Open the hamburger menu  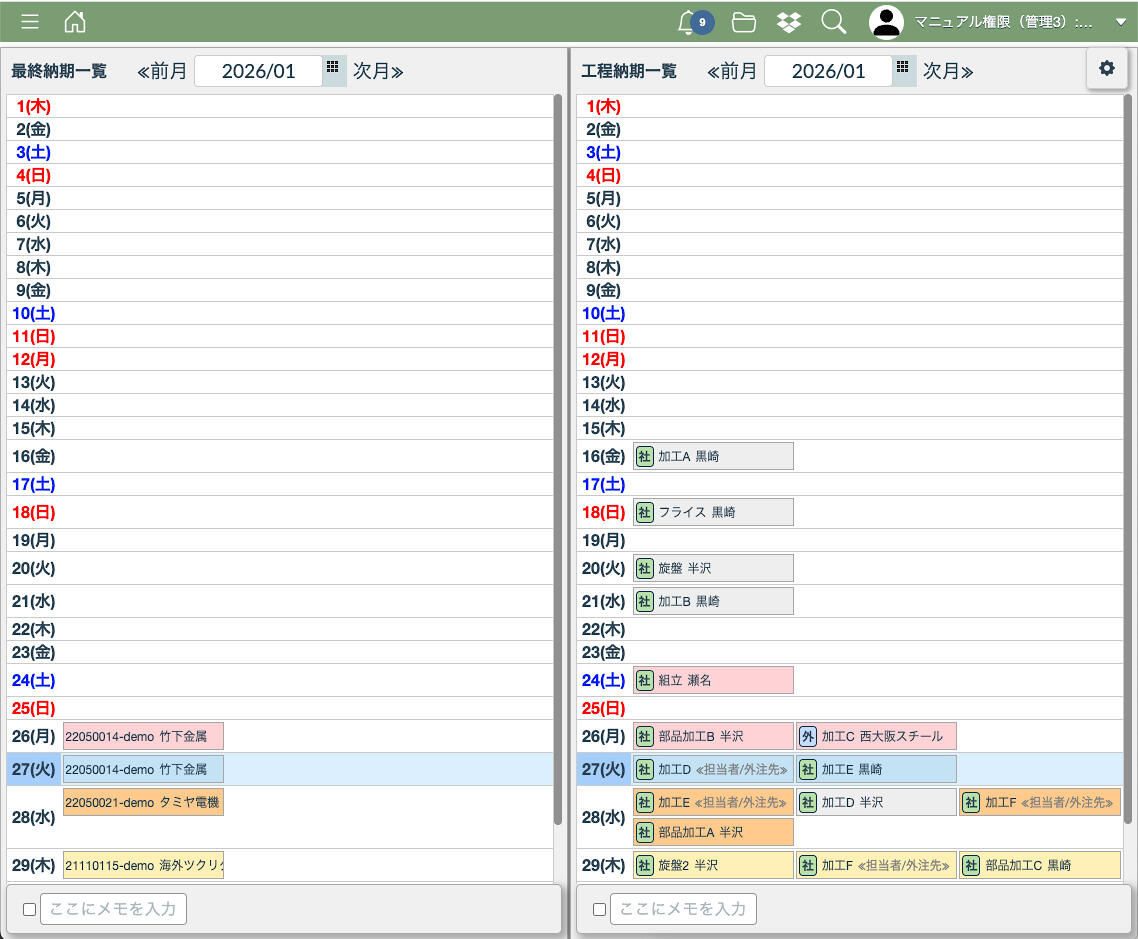tap(30, 22)
